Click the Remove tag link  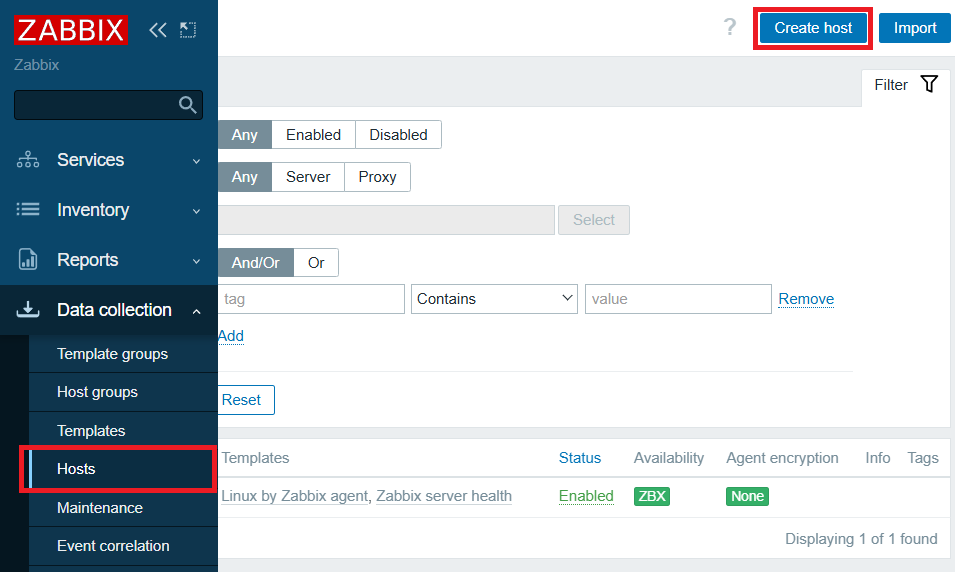(806, 299)
